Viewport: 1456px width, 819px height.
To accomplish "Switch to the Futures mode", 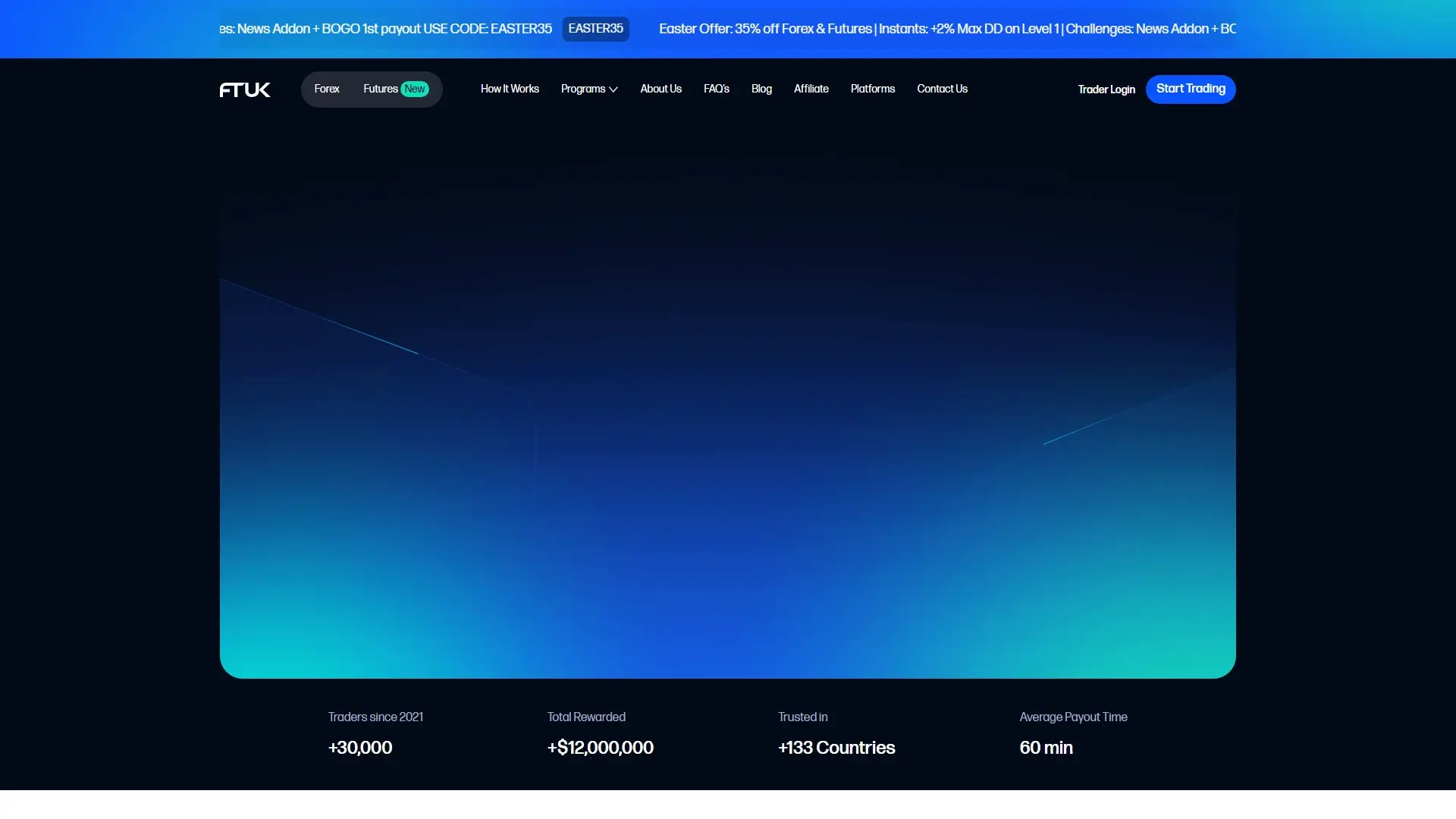I will 379,89.
